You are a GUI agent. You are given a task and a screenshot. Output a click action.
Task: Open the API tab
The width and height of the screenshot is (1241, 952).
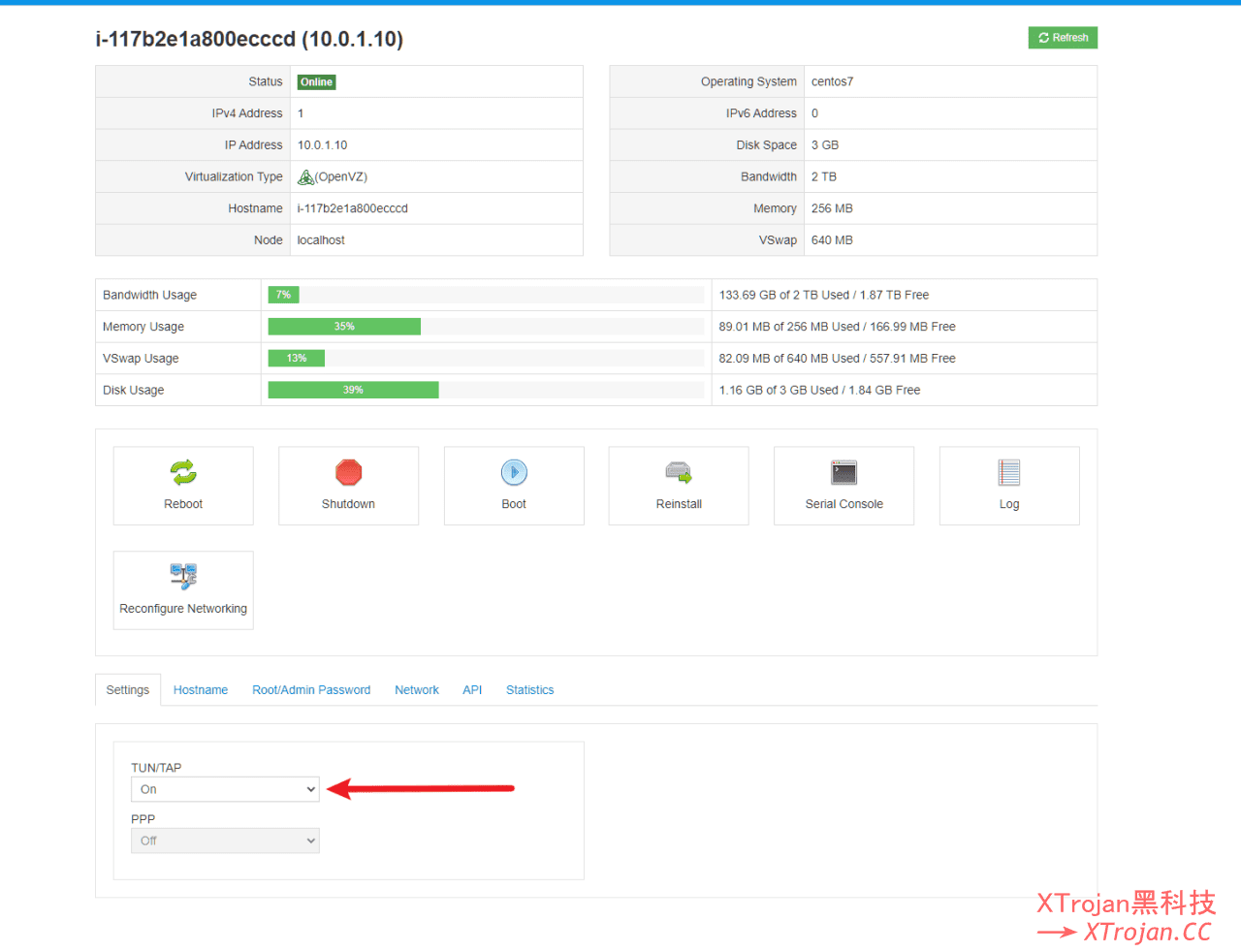(472, 690)
